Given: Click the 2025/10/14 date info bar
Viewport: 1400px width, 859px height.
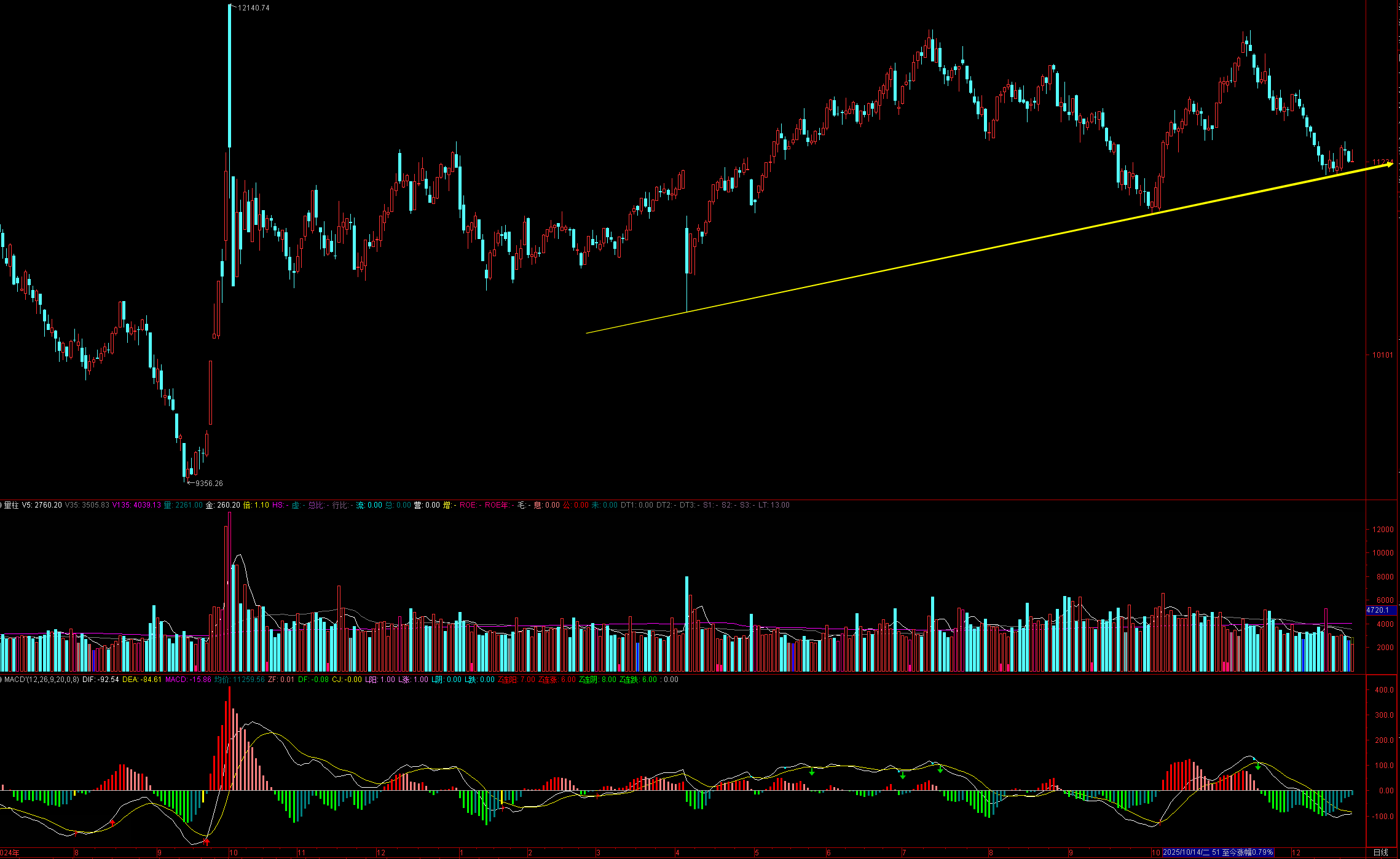Looking at the screenshot, I should [1217, 852].
